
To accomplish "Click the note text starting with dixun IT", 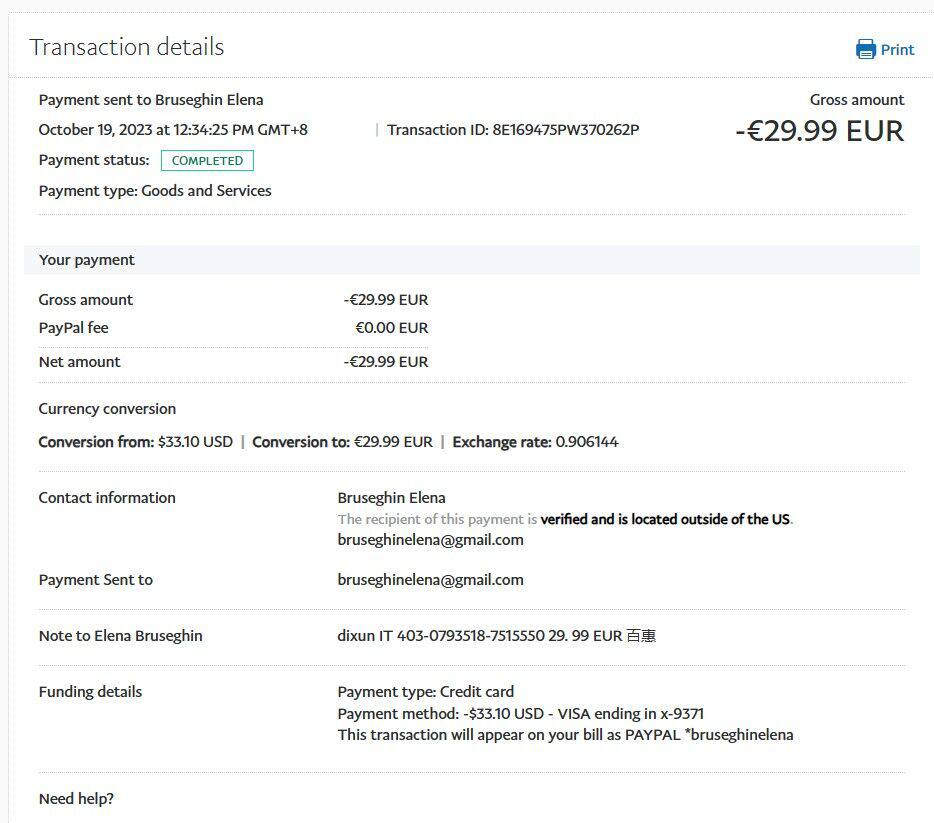I will pyautogui.click(x=496, y=636).
